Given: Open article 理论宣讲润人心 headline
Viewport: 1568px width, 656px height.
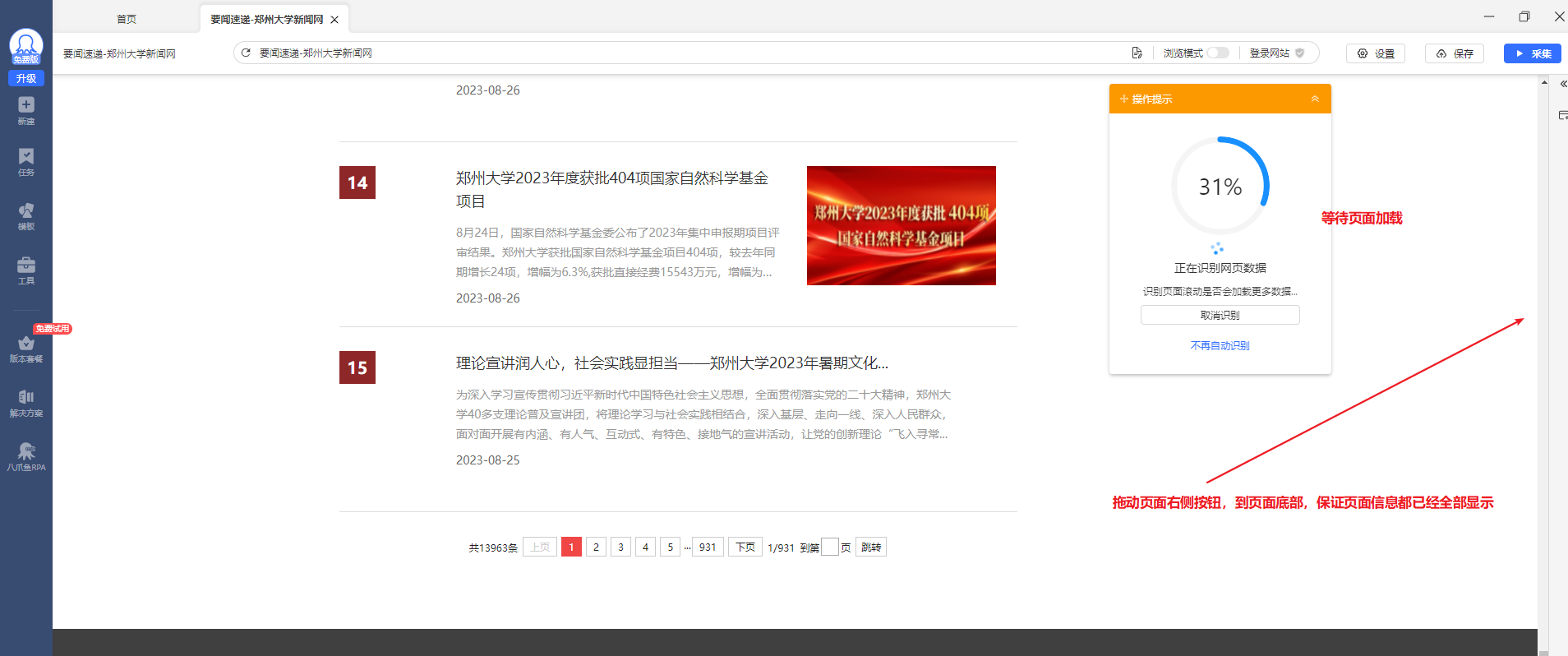Looking at the screenshot, I should point(672,363).
